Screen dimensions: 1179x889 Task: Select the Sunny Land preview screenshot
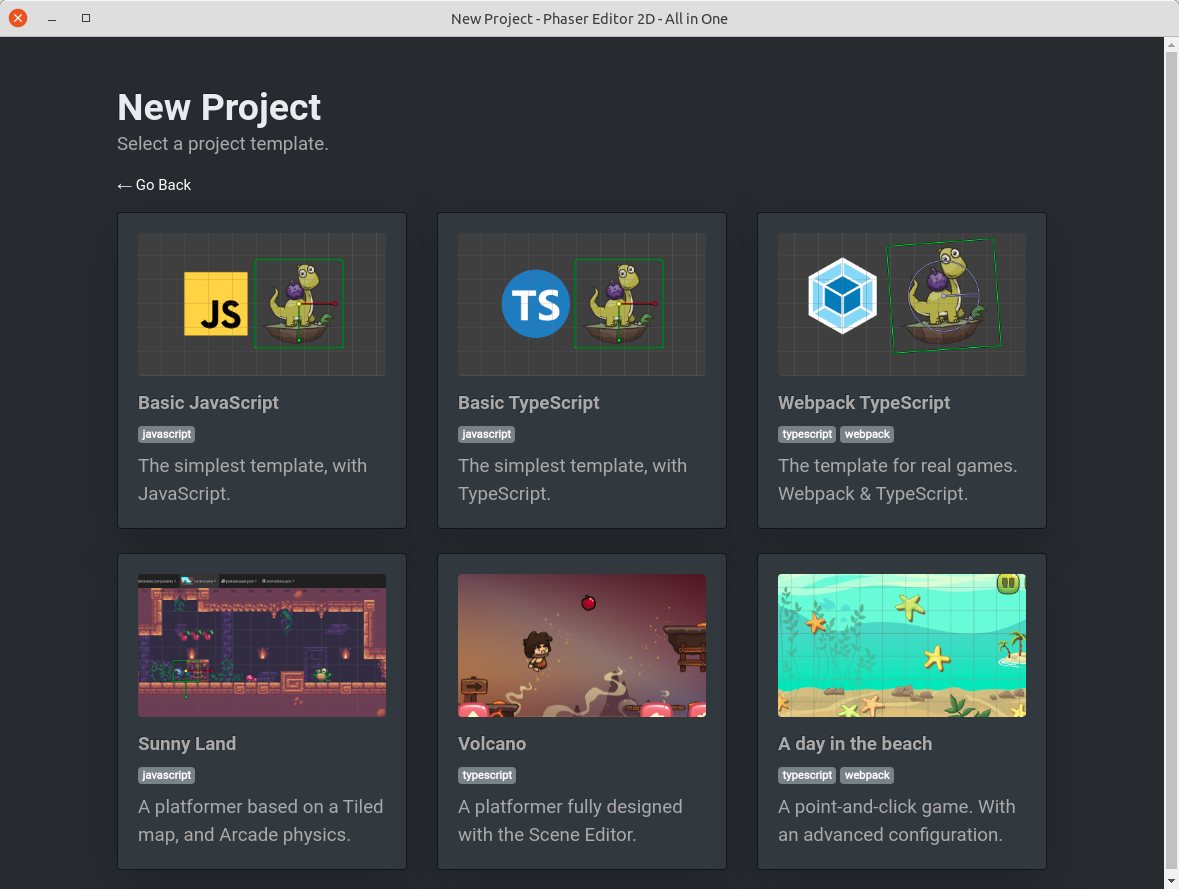(262, 645)
